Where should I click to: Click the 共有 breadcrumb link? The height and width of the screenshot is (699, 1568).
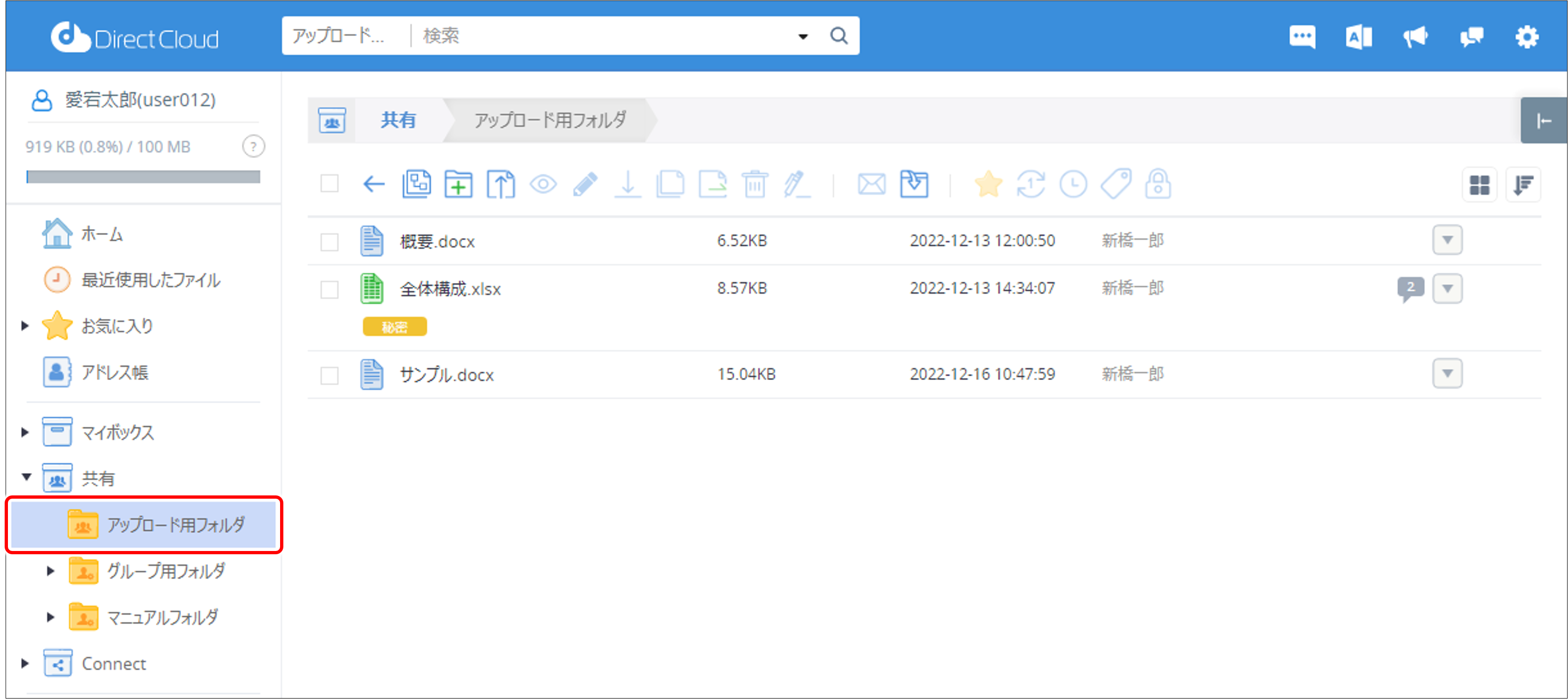[398, 120]
